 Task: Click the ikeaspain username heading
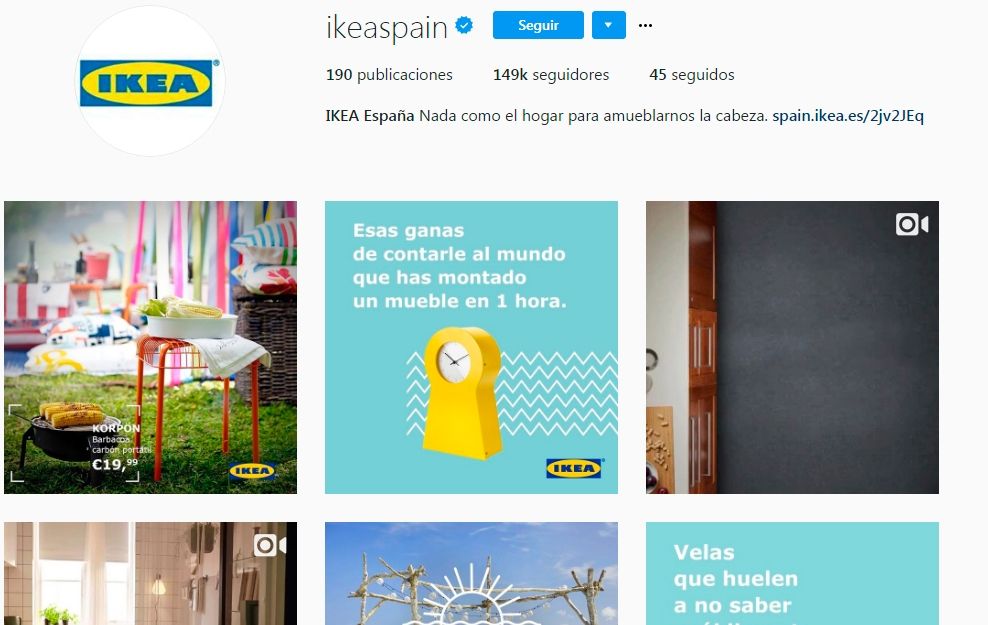(x=386, y=27)
